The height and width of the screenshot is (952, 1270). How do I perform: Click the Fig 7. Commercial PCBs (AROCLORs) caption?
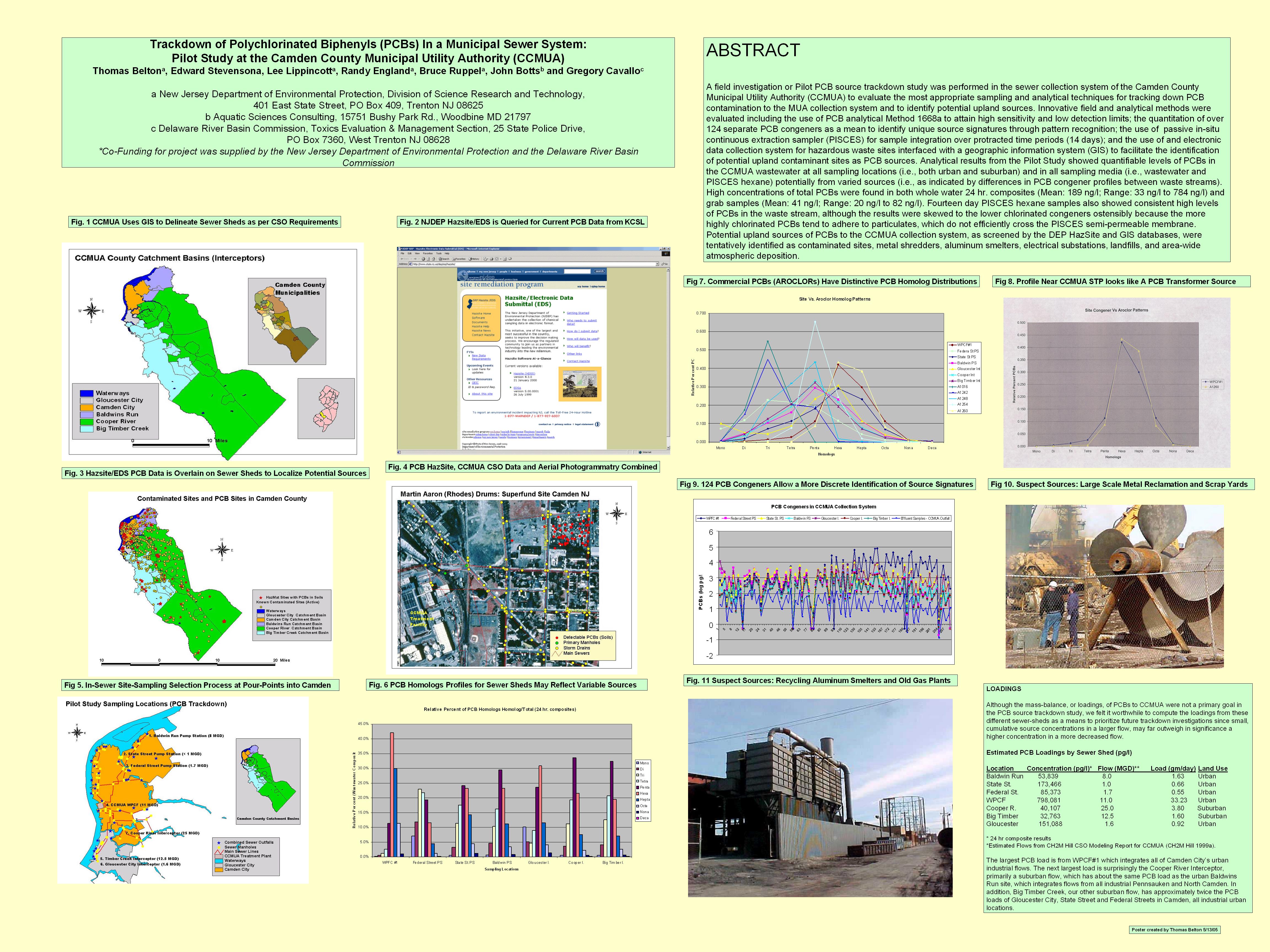pyautogui.click(x=831, y=282)
